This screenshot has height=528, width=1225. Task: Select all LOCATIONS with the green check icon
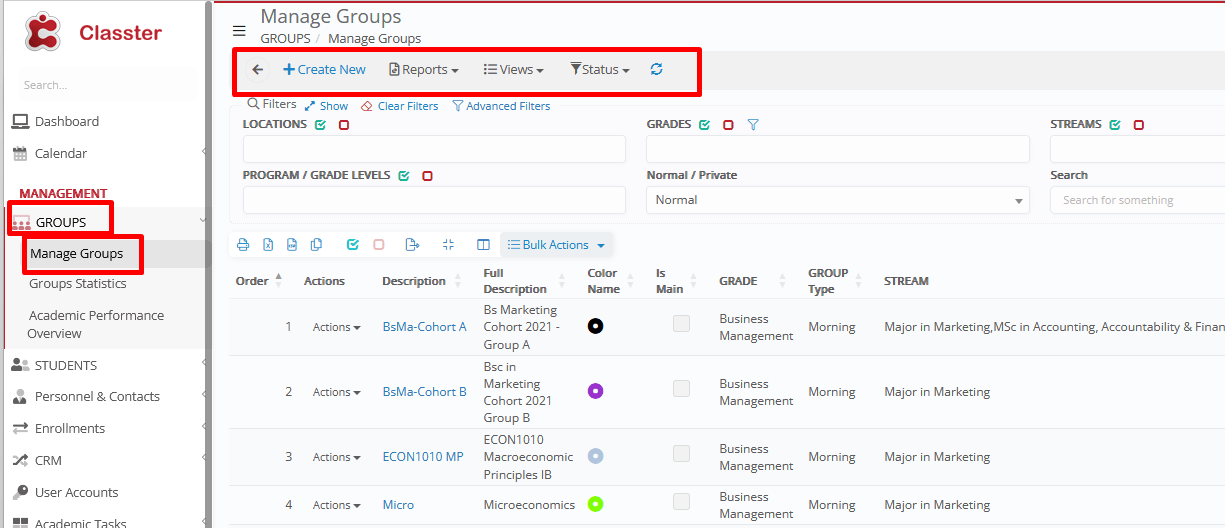point(320,125)
